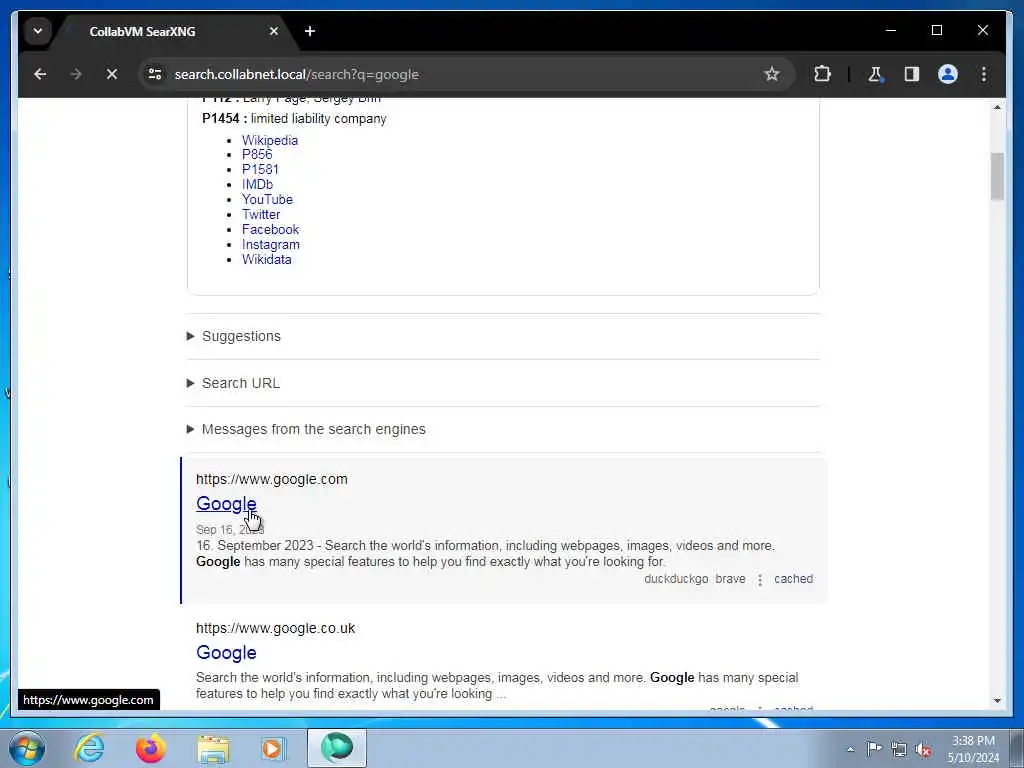Click the duckduckgo engine label
1024x768 pixels.
tap(676, 579)
